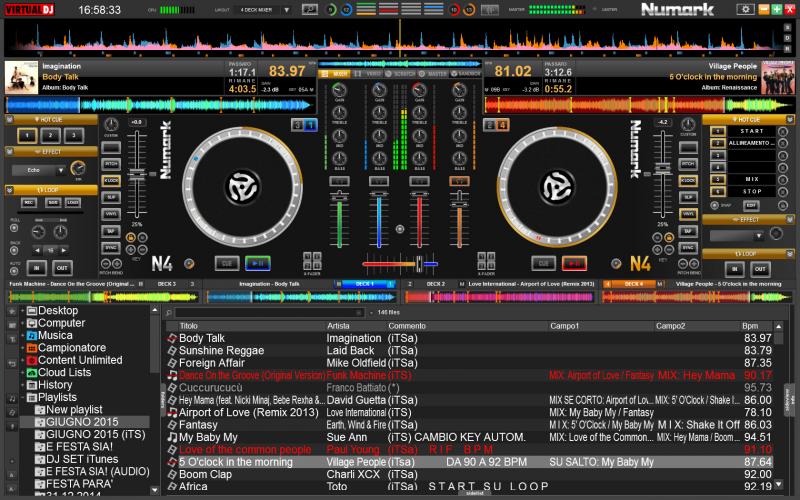Viewport: 800px width, 500px height.
Task: Collapse the right deck HOT CUE panel
Action: coord(790,119)
